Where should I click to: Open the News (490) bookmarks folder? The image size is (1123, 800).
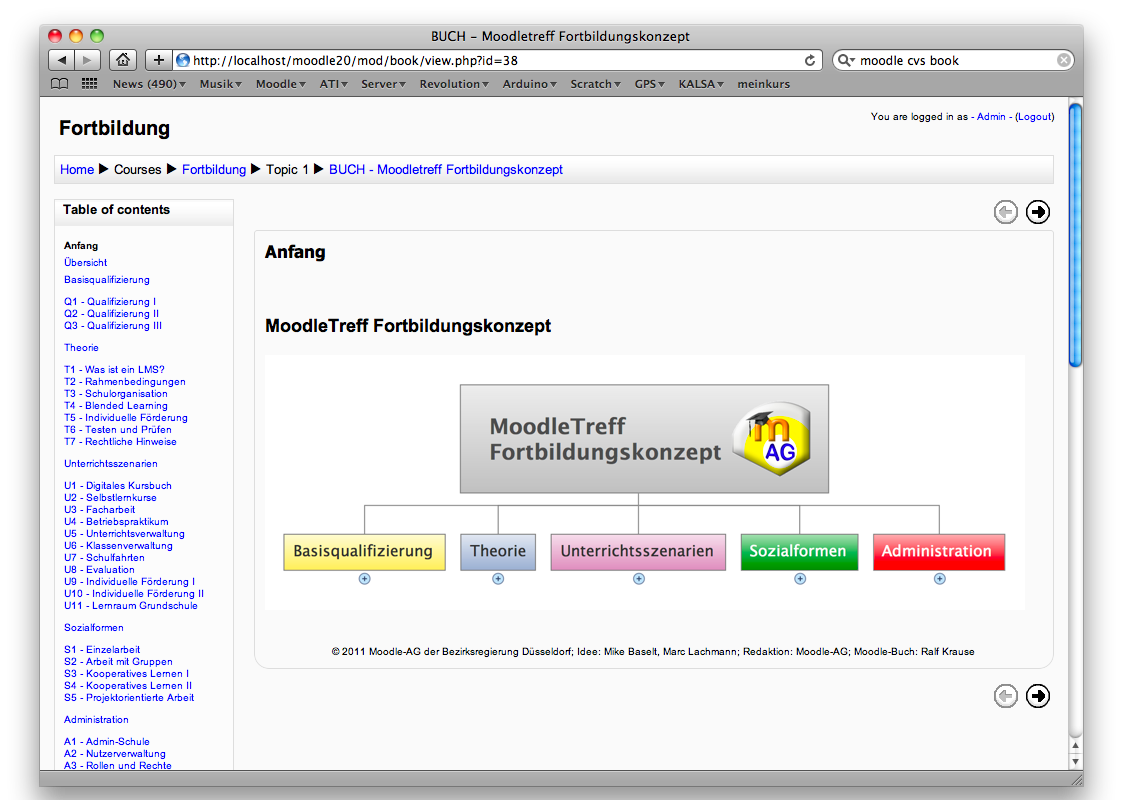click(149, 84)
